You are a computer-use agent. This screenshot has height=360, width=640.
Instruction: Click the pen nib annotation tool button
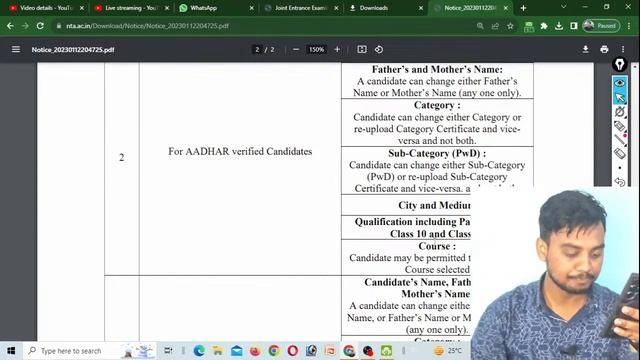[620, 64]
